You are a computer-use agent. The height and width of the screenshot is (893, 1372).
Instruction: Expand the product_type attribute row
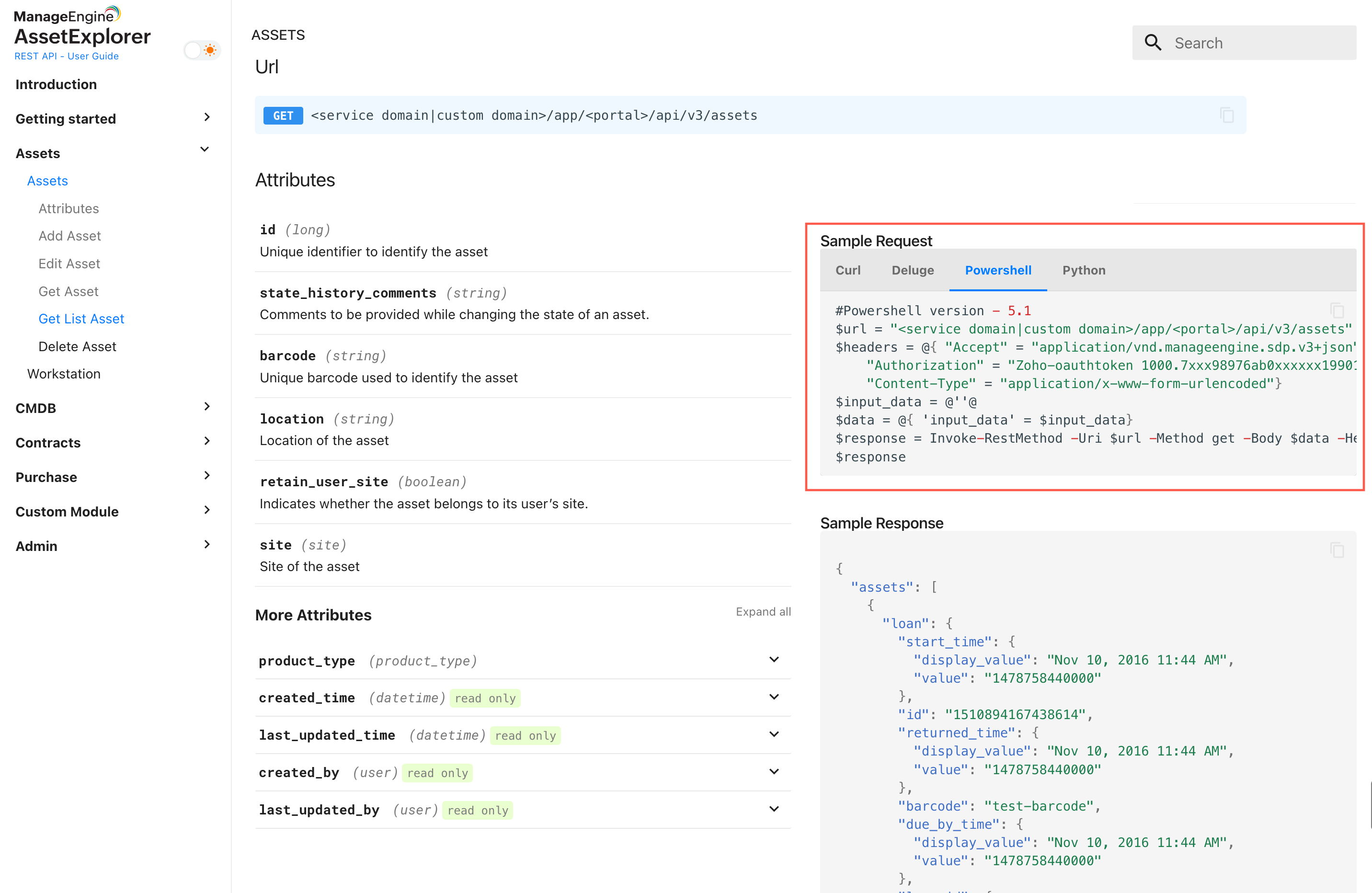[x=774, y=660]
